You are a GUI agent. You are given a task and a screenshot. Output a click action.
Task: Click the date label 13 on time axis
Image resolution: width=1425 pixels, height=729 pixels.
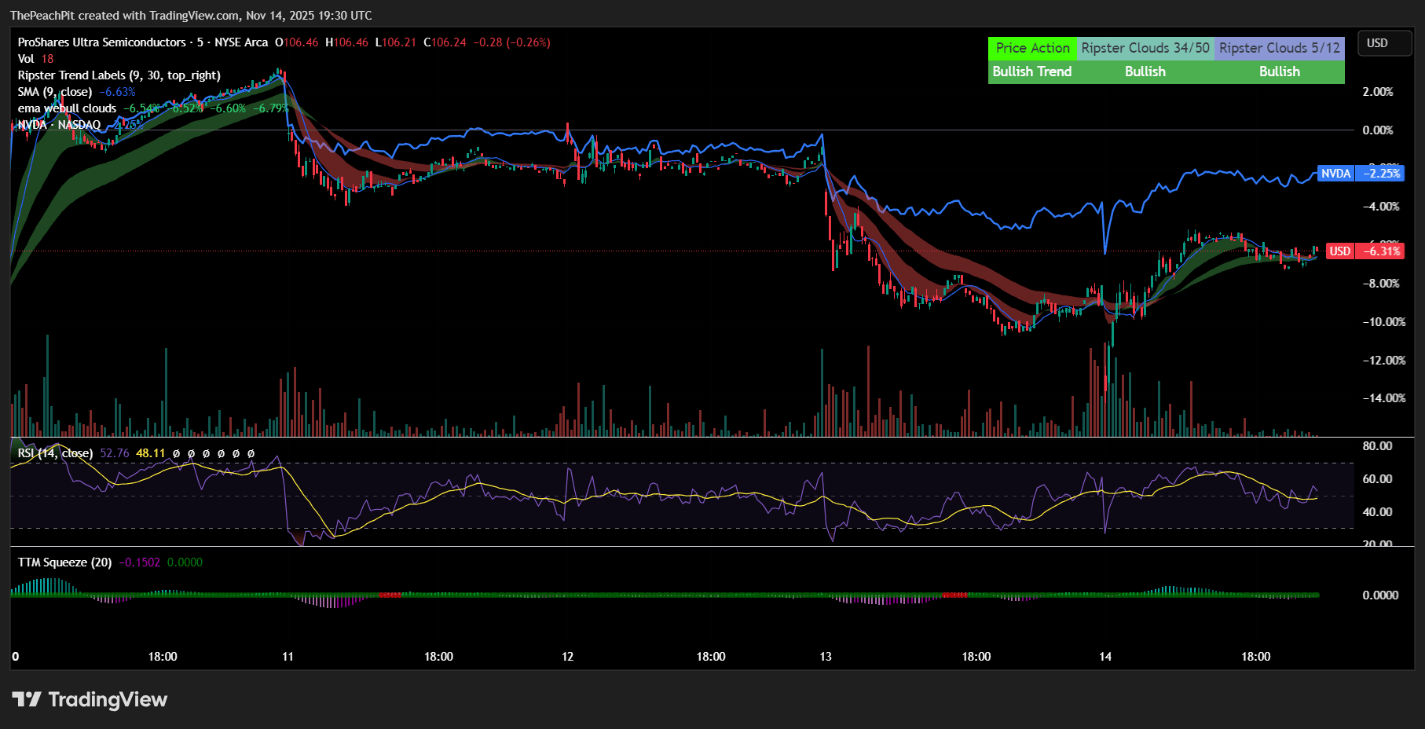click(825, 657)
